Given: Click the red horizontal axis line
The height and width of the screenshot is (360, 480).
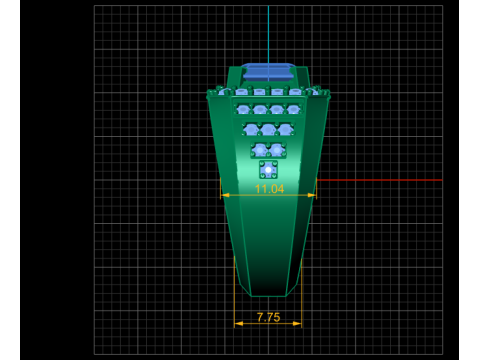Looking at the screenshot, I should coord(379,180).
